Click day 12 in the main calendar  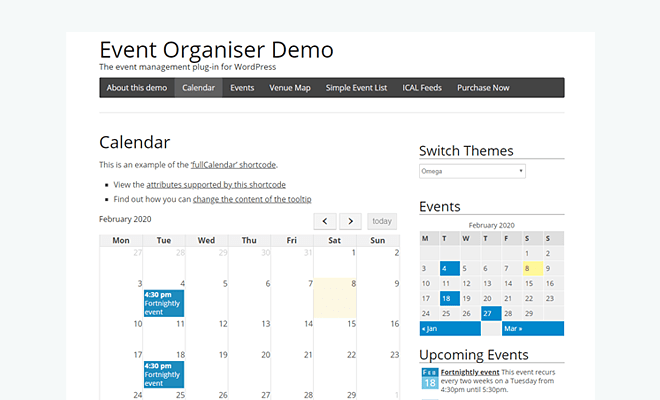pyautogui.click(x=207, y=335)
